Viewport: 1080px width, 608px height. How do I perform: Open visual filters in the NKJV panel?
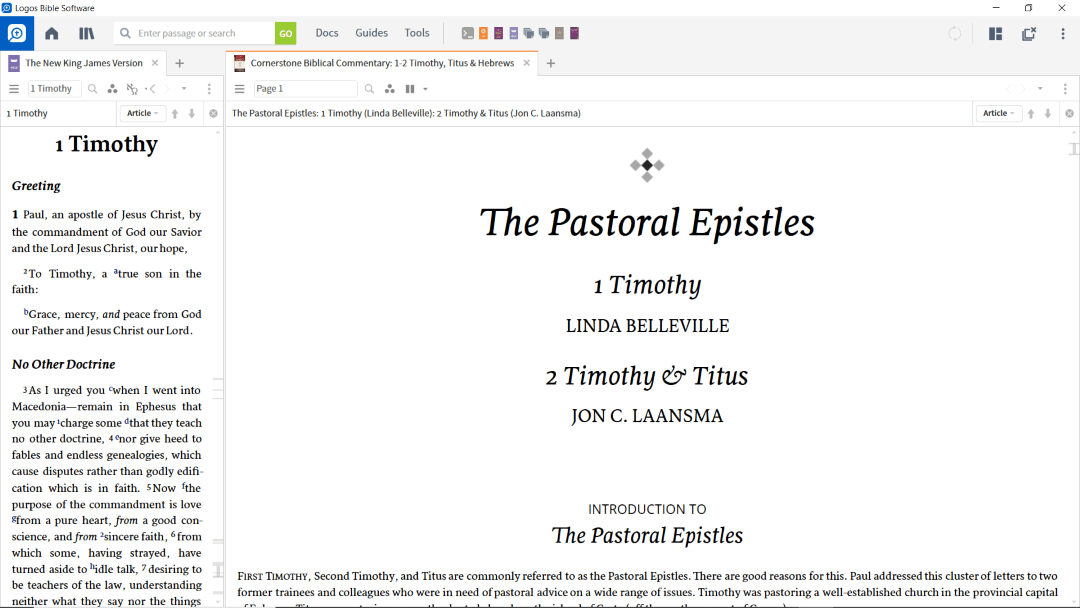coord(113,89)
